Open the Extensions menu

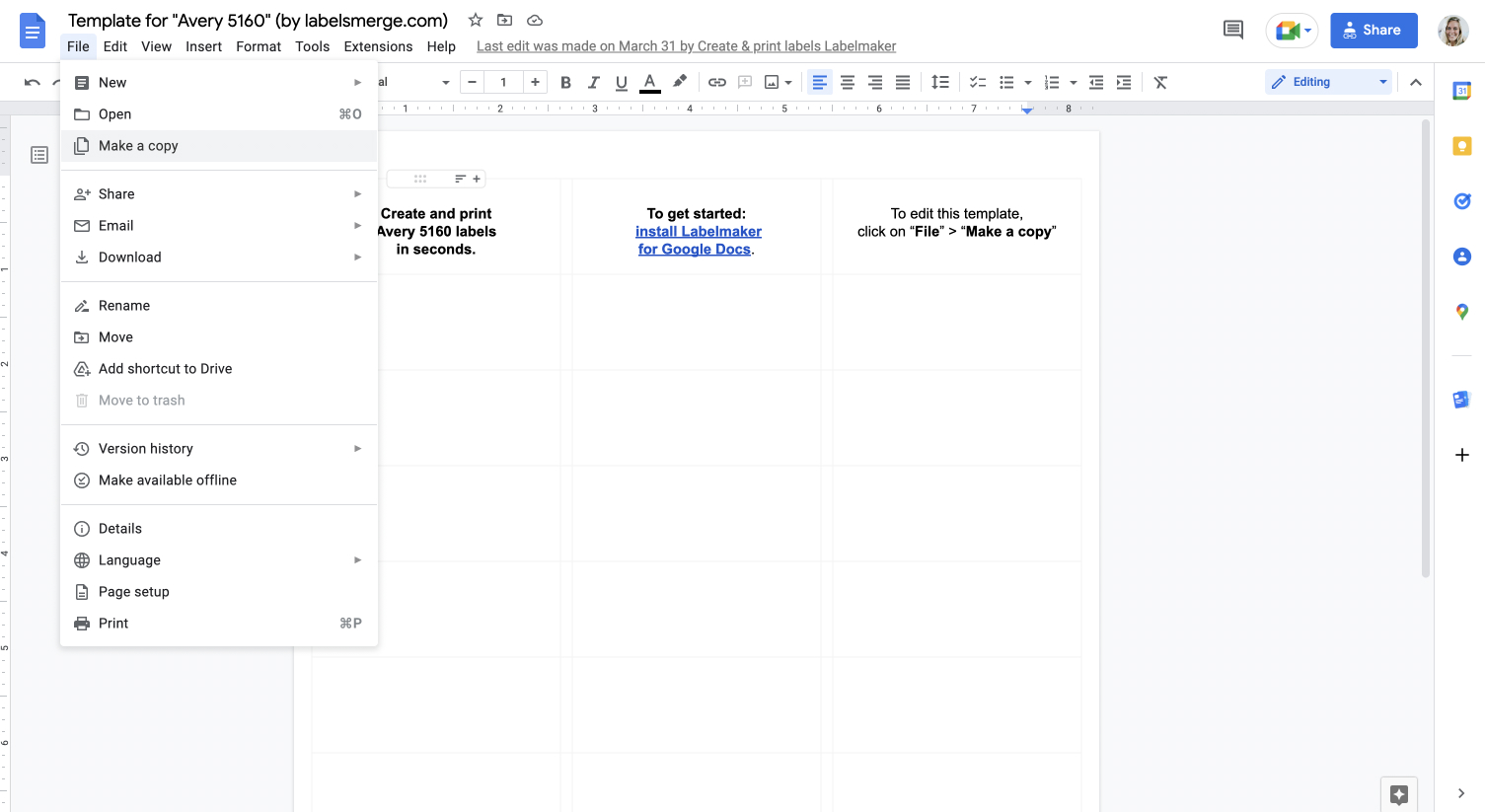point(378,46)
